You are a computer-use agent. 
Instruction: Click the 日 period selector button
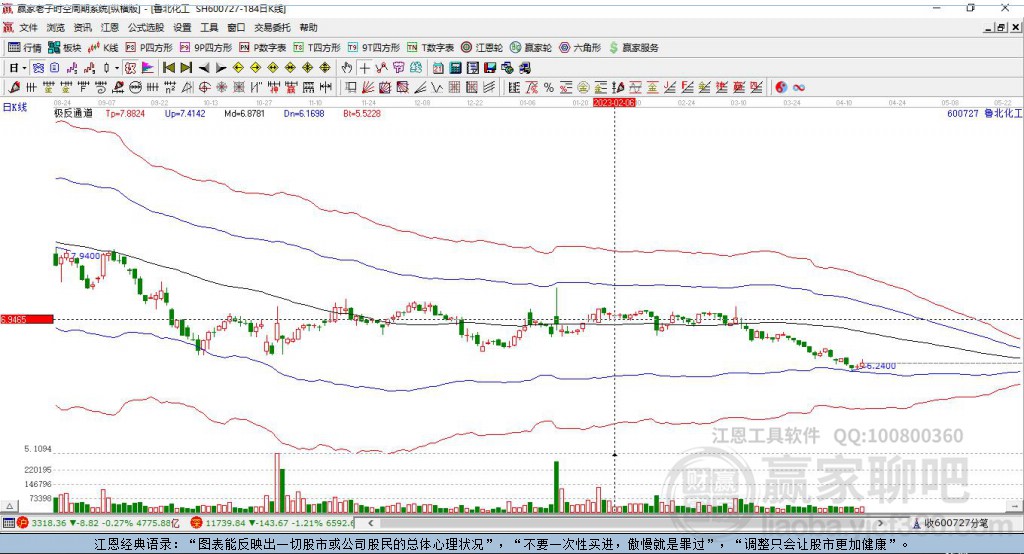pos(14,67)
